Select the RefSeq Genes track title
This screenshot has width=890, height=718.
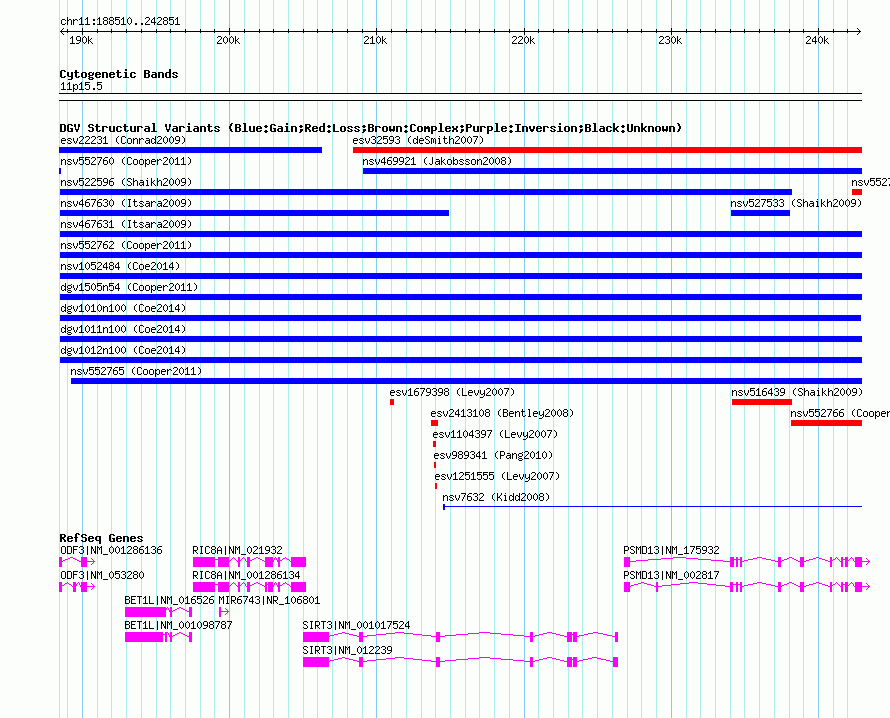(101, 538)
